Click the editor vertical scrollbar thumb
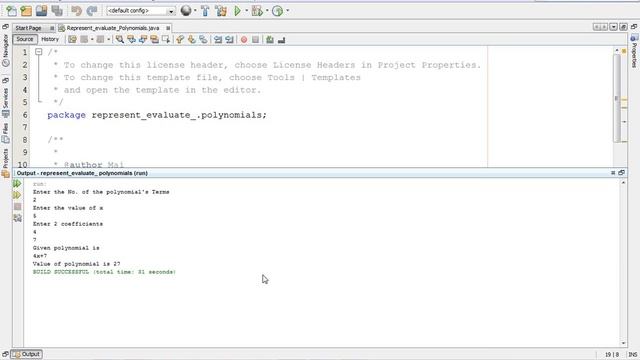This screenshot has height=360, width=640. tap(617, 98)
